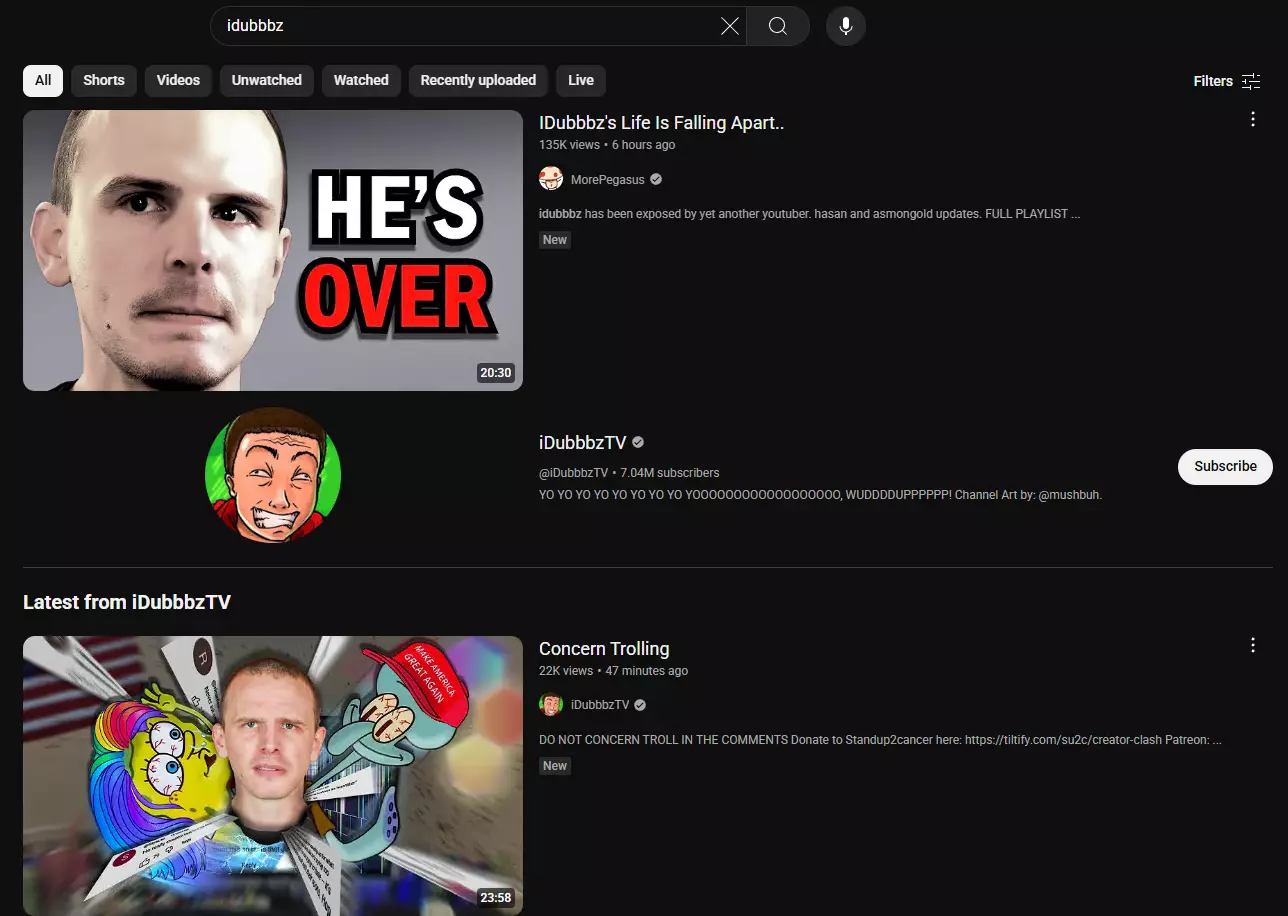The image size is (1288, 916).
Task: Select the Videos filter chip
Action: pos(178,81)
